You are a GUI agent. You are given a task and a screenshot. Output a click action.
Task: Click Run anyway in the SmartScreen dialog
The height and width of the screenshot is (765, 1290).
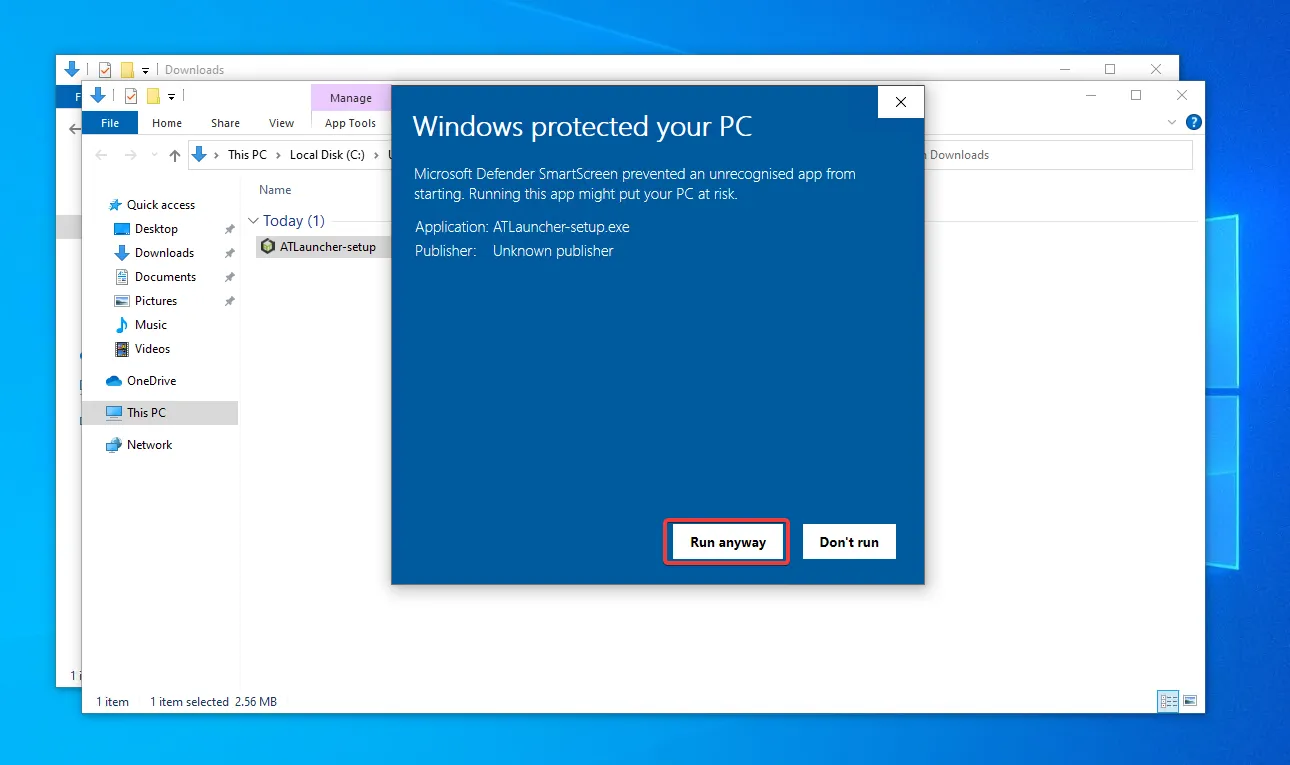click(726, 541)
